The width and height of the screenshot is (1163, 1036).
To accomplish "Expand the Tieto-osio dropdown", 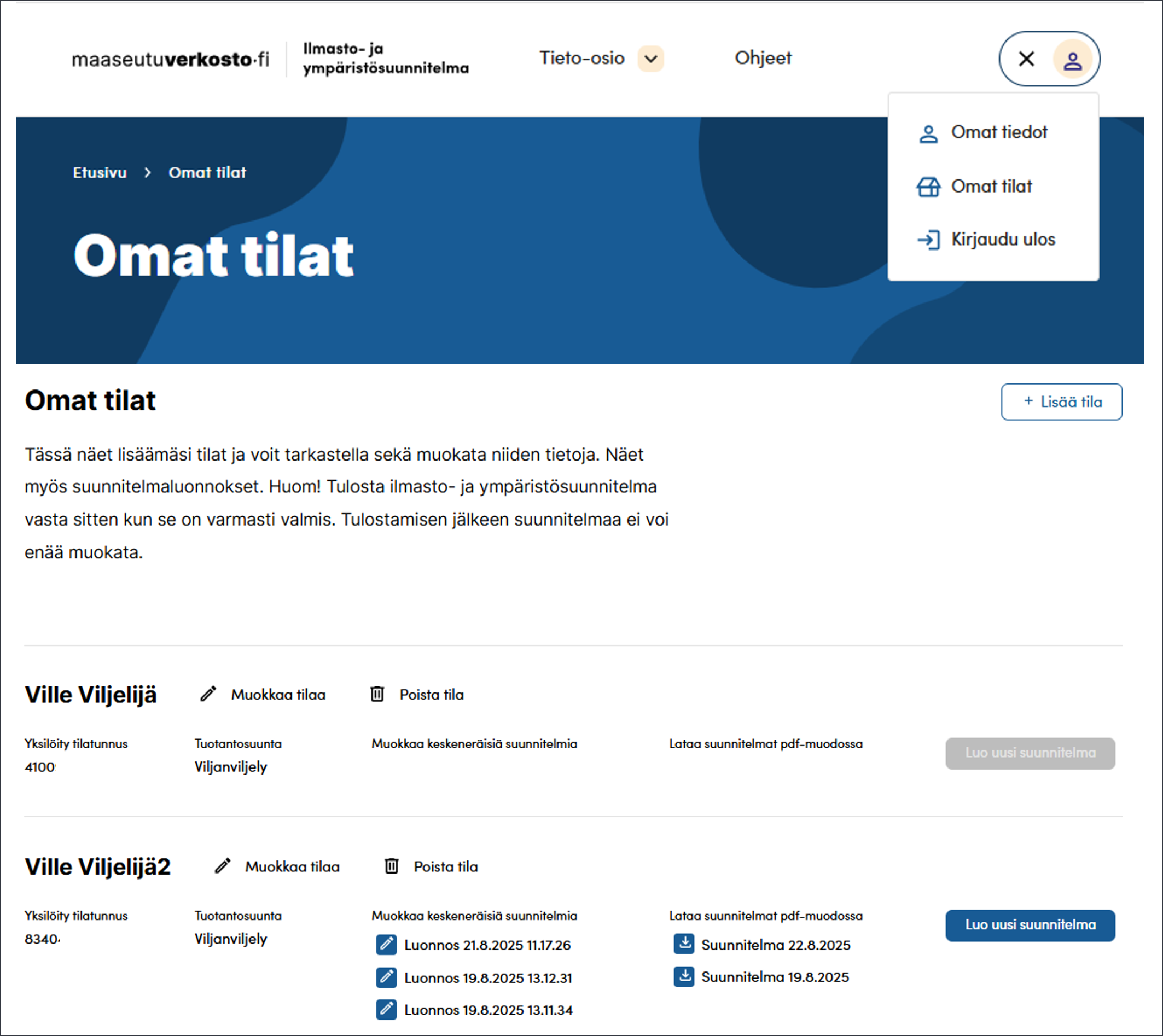I will pyautogui.click(x=582, y=58).
